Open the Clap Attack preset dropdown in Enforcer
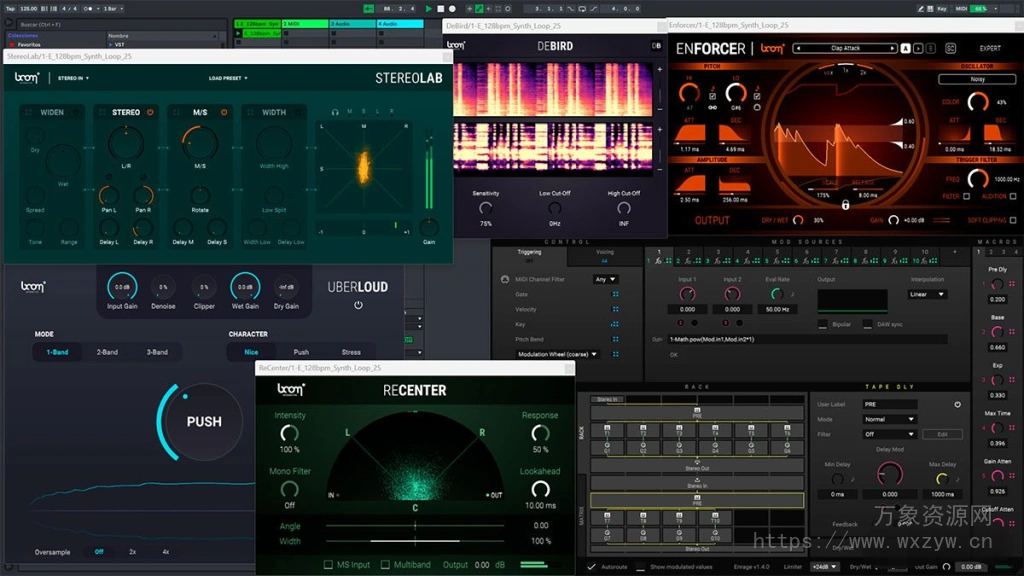Image resolution: width=1024 pixels, height=576 pixels. point(845,47)
